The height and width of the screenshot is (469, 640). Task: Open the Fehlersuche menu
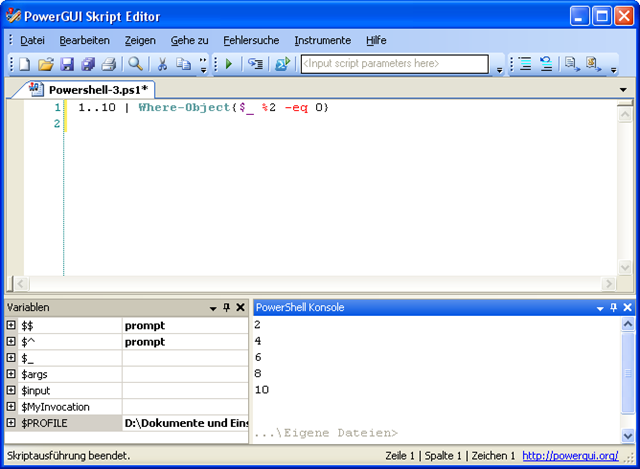click(x=251, y=40)
